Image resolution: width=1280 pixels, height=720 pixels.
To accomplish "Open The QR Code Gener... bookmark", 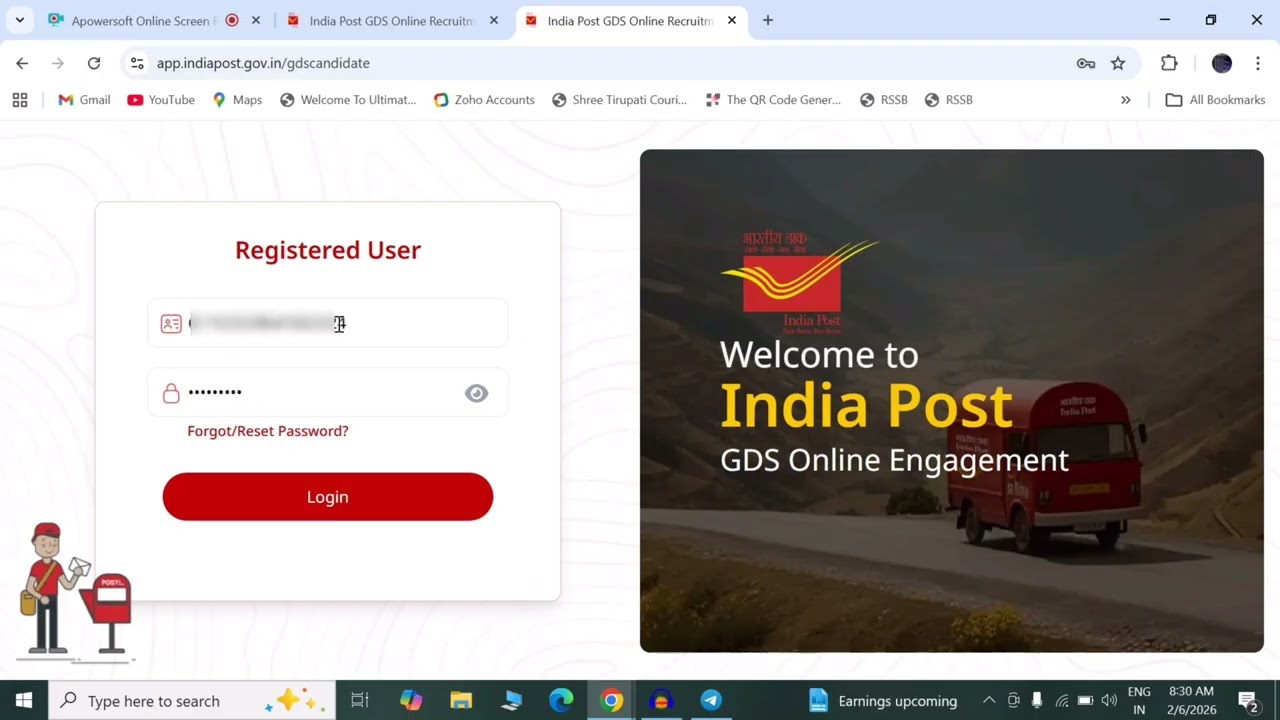I will [x=774, y=100].
